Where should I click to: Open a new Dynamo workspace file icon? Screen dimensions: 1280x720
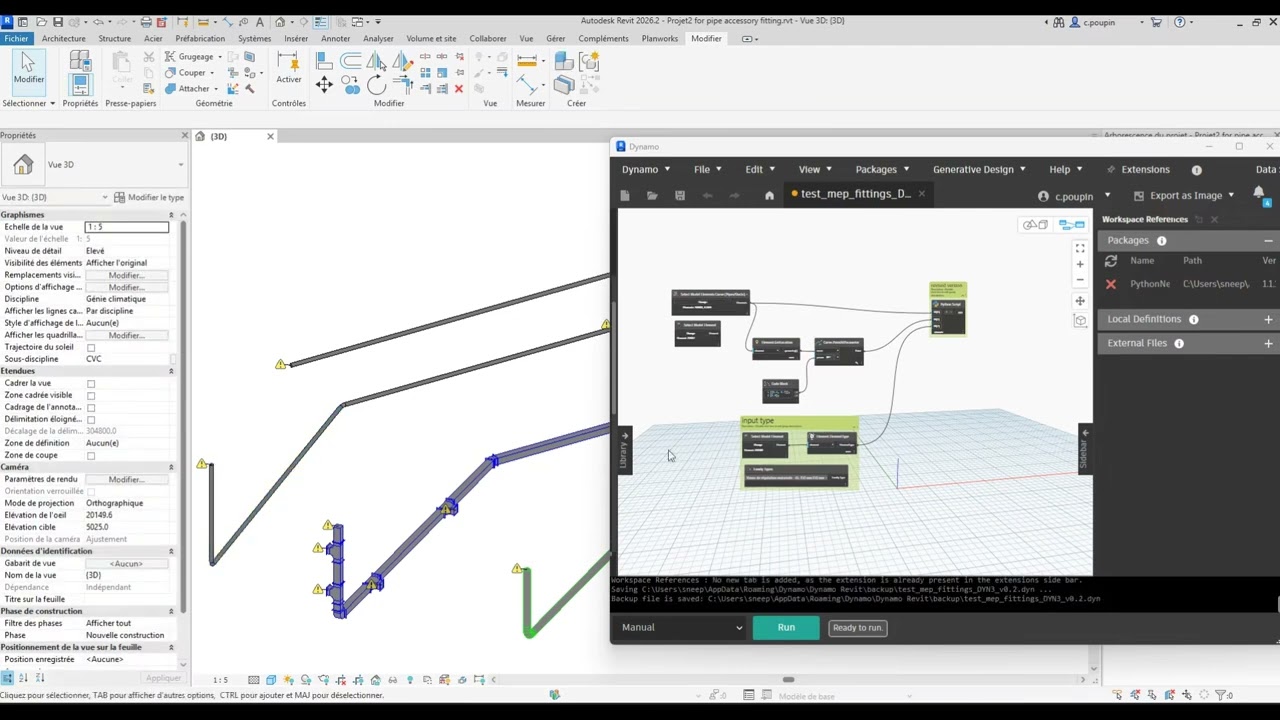tap(625, 195)
